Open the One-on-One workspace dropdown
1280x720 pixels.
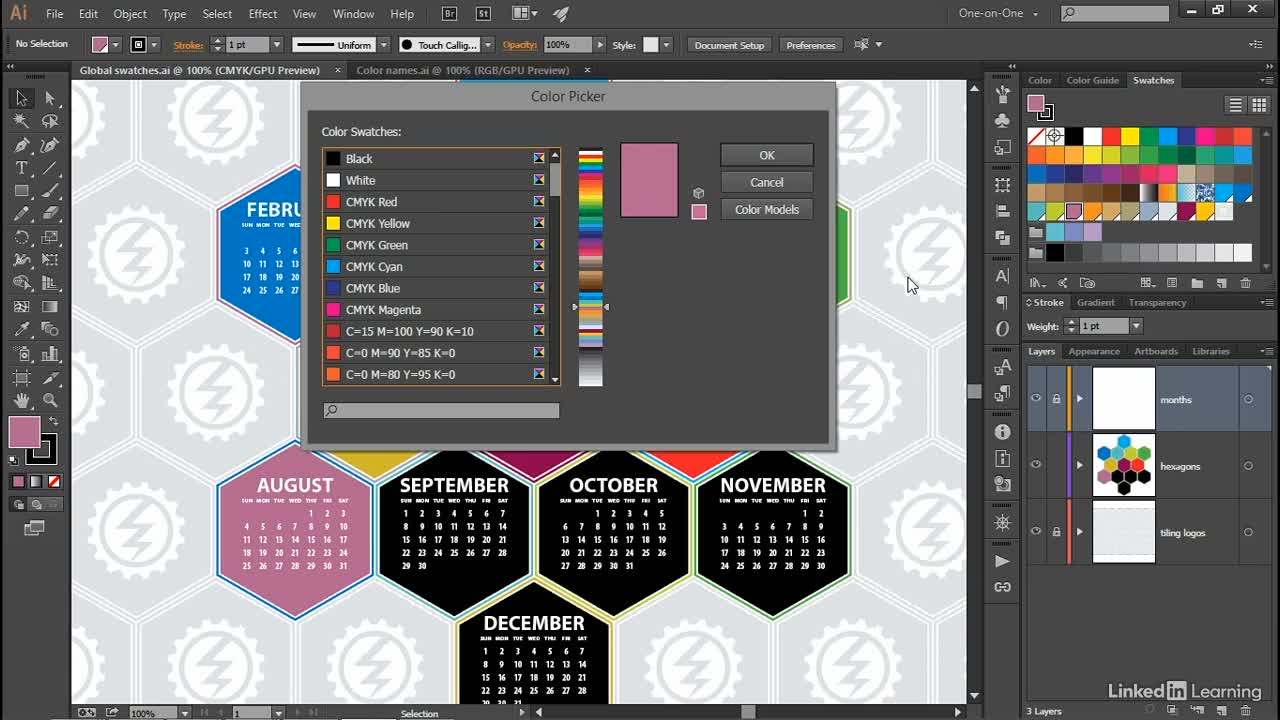coord(1000,14)
